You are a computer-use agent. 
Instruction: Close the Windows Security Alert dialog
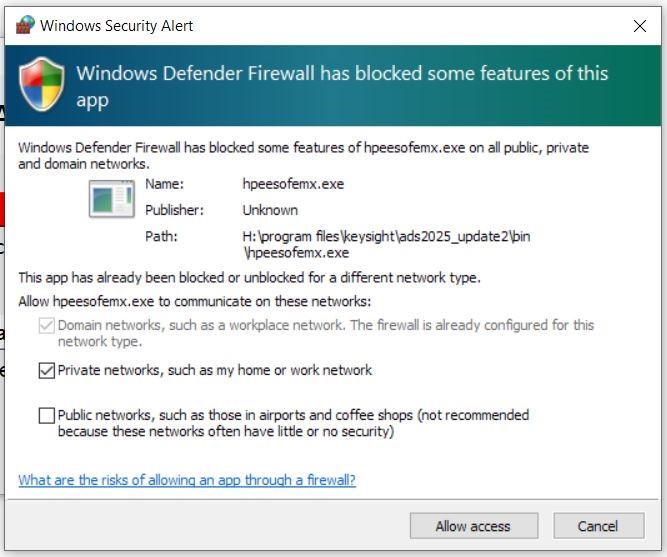coord(639,26)
